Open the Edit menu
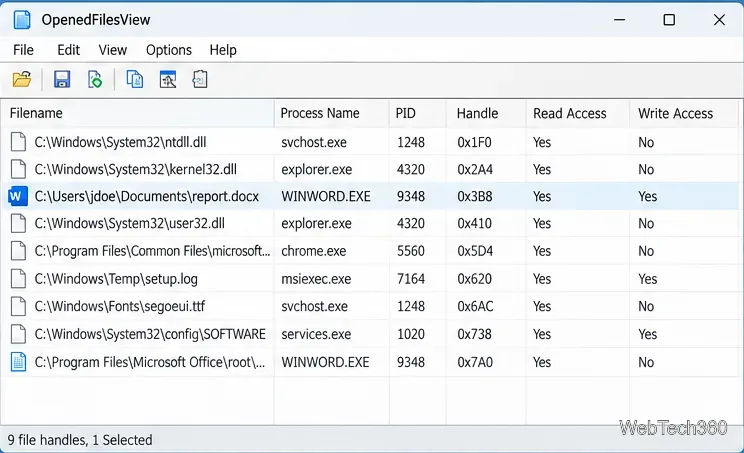Viewport: 744px width, 453px height. pyautogui.click(x=68, y=50)
